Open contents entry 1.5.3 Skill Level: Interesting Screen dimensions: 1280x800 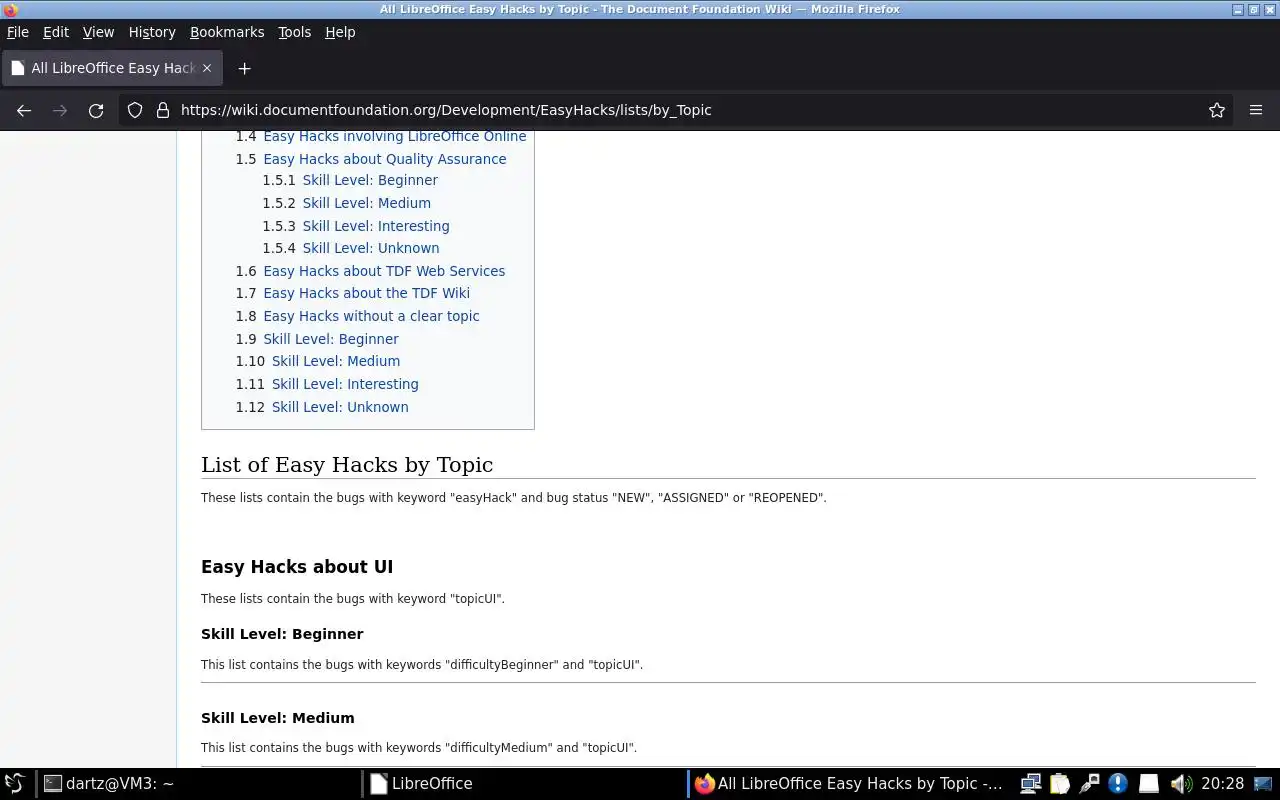click(x=376, y=226)
